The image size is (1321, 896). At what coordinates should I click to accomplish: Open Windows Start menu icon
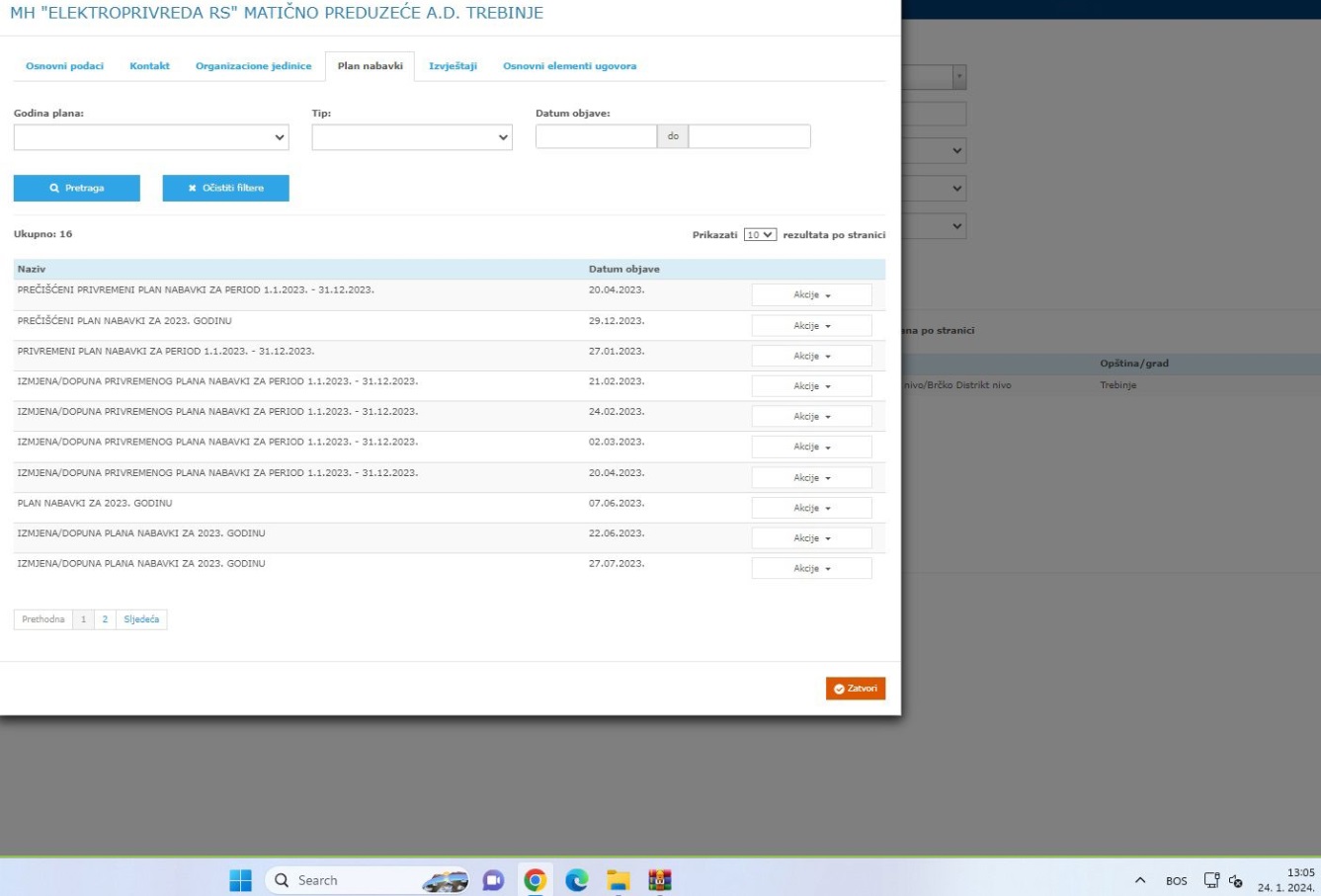point(240,880)
